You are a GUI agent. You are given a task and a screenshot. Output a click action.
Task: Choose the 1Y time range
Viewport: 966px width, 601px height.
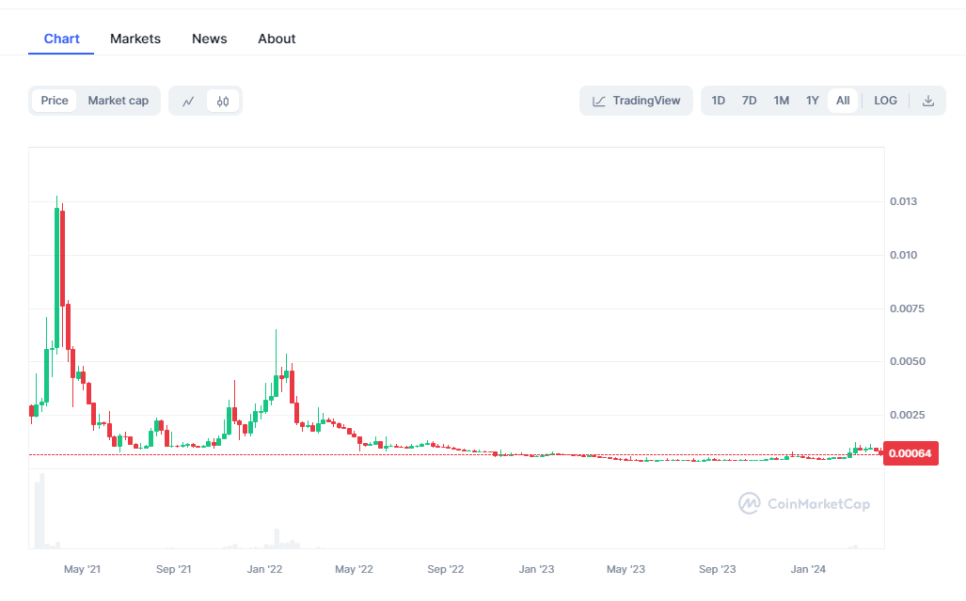[x=813, y=100]
